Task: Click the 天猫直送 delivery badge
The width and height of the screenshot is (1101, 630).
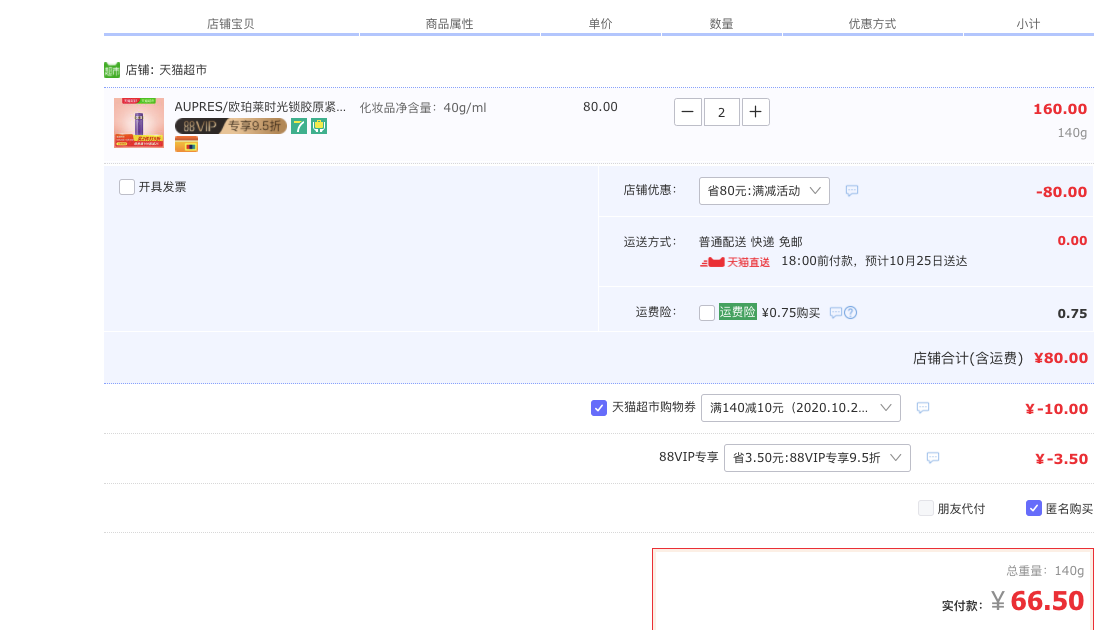Action: click(x=734, y=262)
